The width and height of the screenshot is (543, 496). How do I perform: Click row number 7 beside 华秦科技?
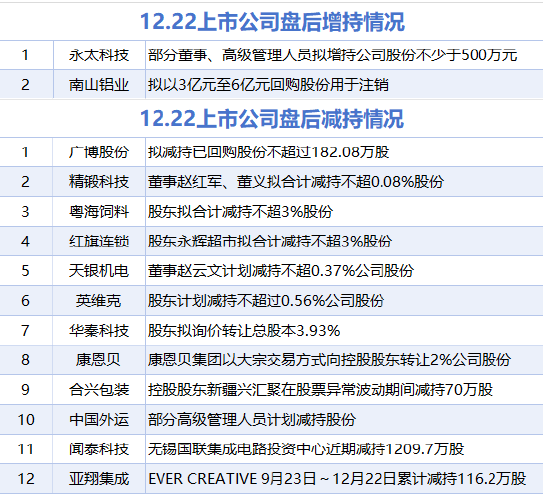(x=25, y=330)
